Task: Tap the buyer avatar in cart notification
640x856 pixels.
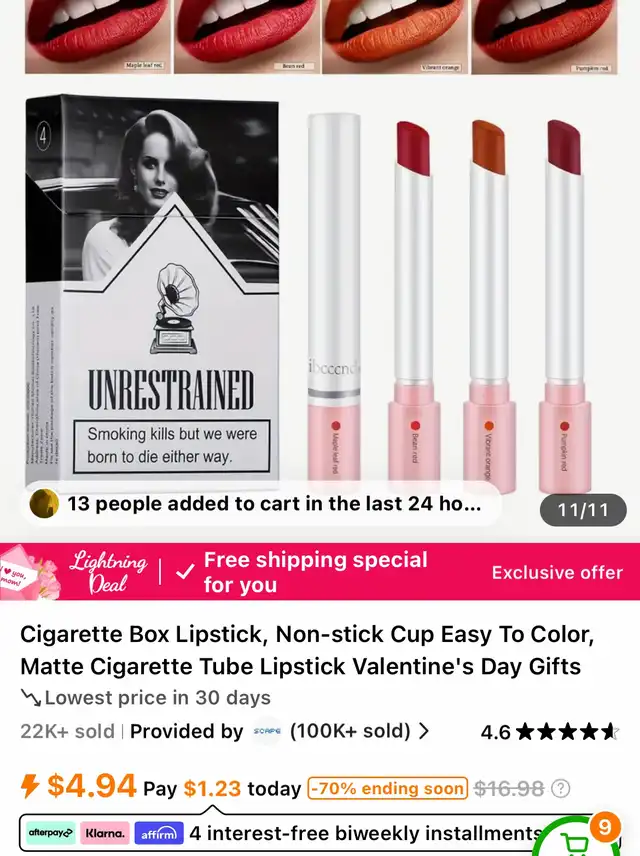Action: [x=44, y=503]
